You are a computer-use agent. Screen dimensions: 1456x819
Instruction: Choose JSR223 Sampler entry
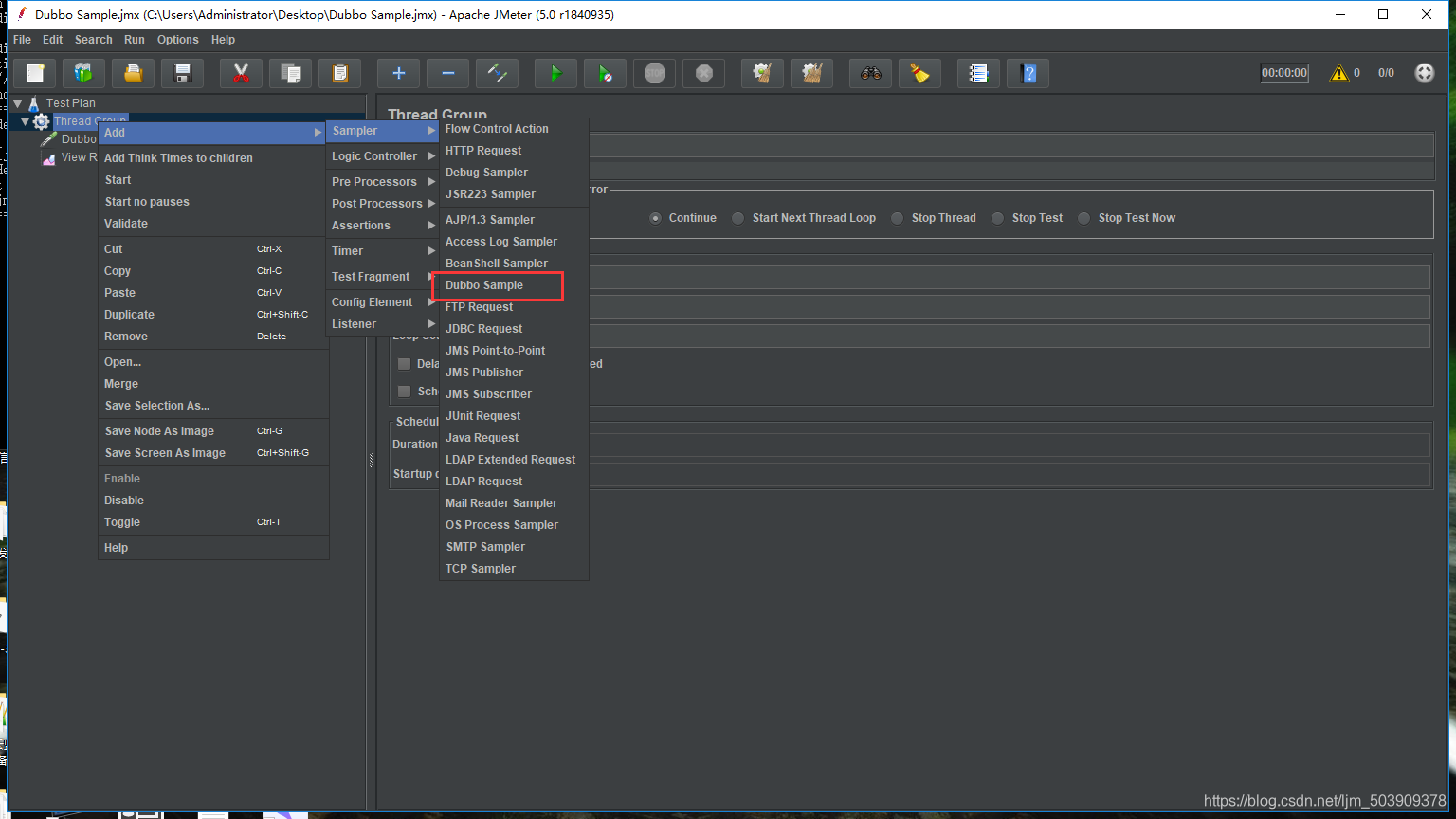pyautogui.click(x=514, y=194)
